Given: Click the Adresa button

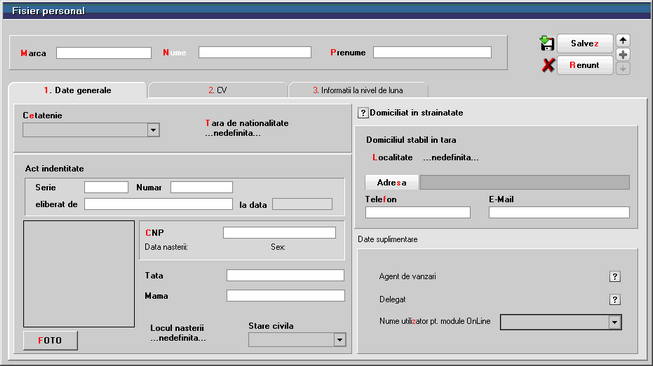Looking at the screenshot, I should point(391,182).
